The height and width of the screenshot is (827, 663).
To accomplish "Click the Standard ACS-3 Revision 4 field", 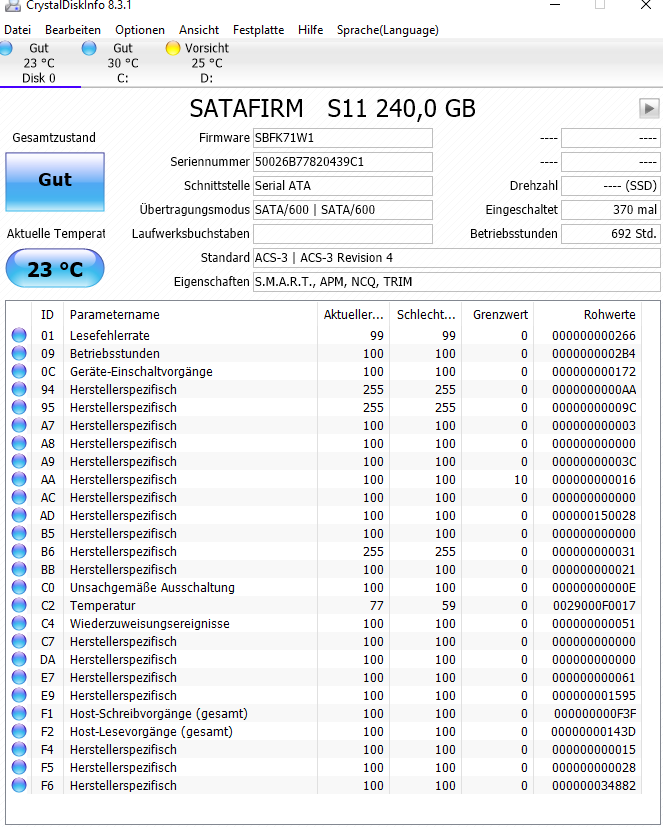I will coord(456,258).
